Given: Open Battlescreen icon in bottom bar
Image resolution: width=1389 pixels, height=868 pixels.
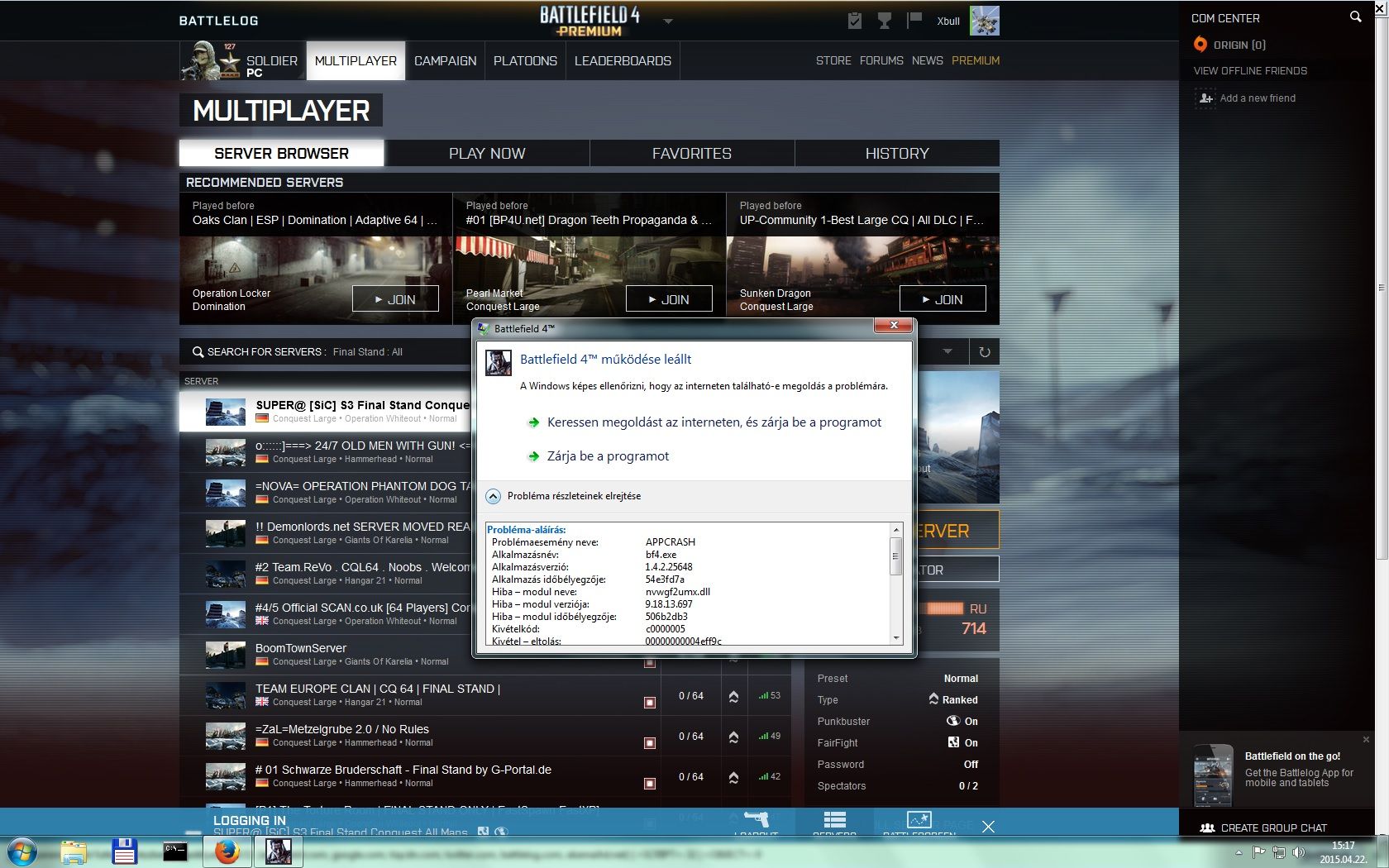Looking at the screenshot, I should pyautogui.click(x=919, y=819).
